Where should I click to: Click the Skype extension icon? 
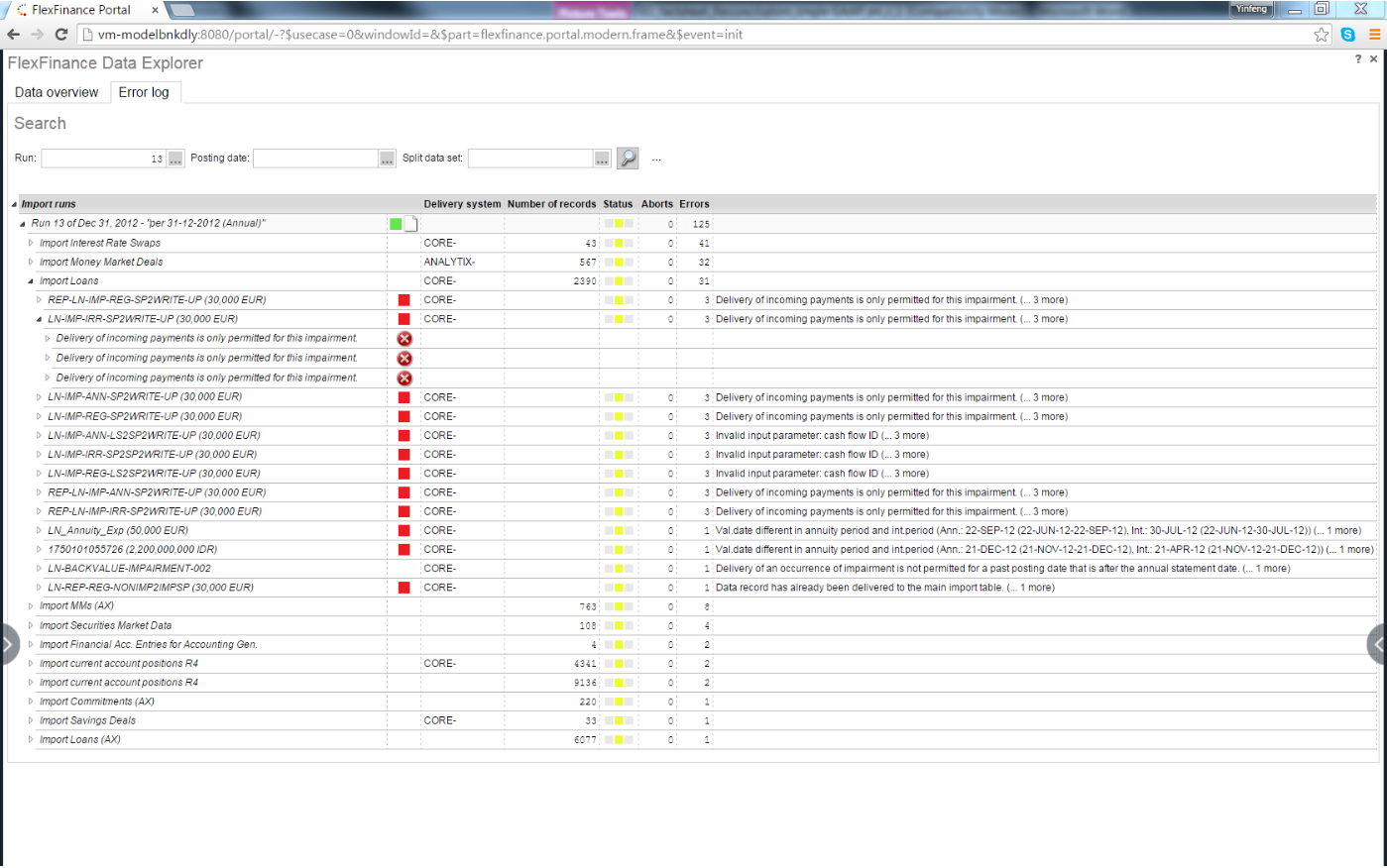1347,35
